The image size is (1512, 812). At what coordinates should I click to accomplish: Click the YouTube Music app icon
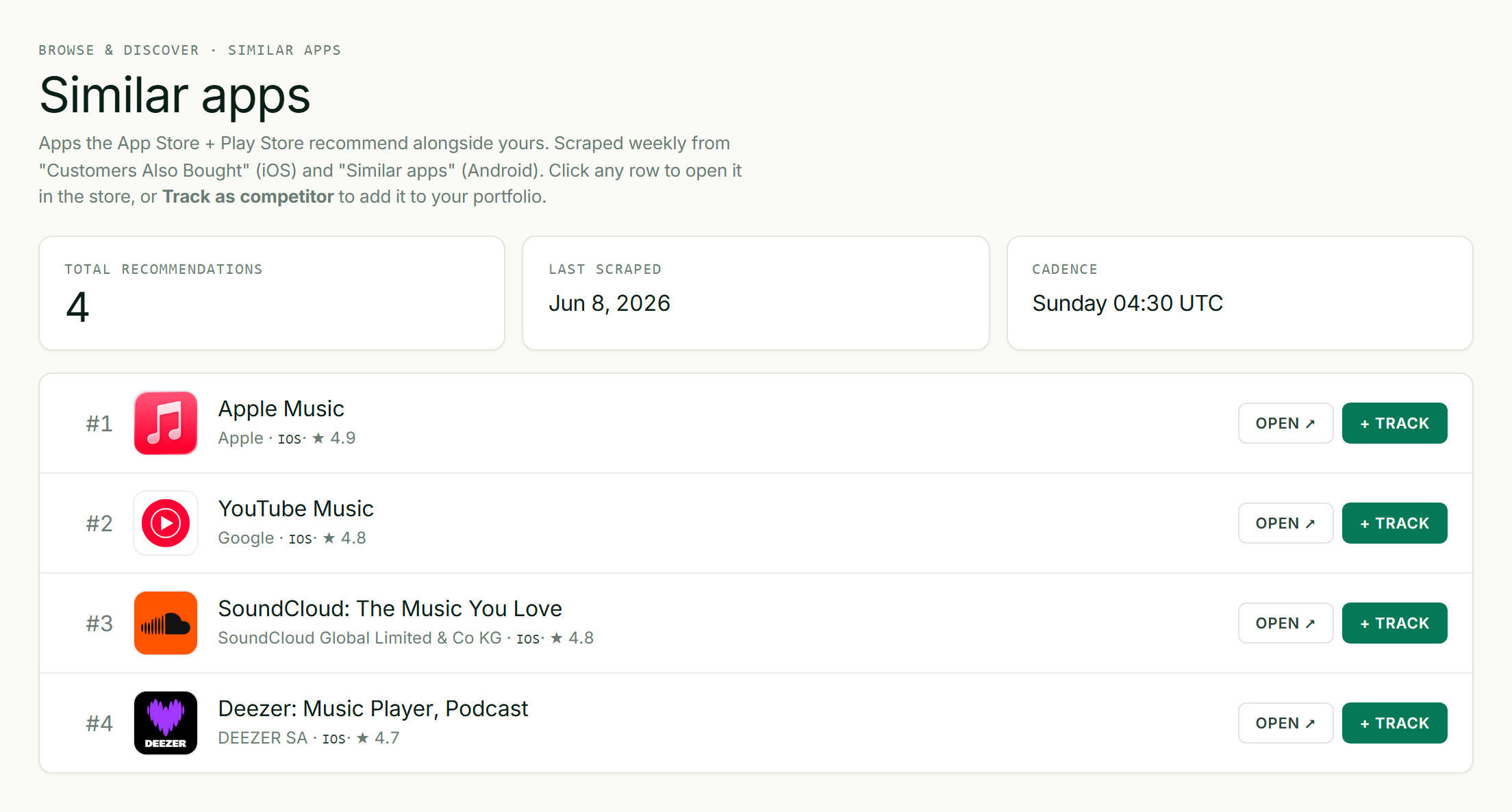click(x=166, y=523)
